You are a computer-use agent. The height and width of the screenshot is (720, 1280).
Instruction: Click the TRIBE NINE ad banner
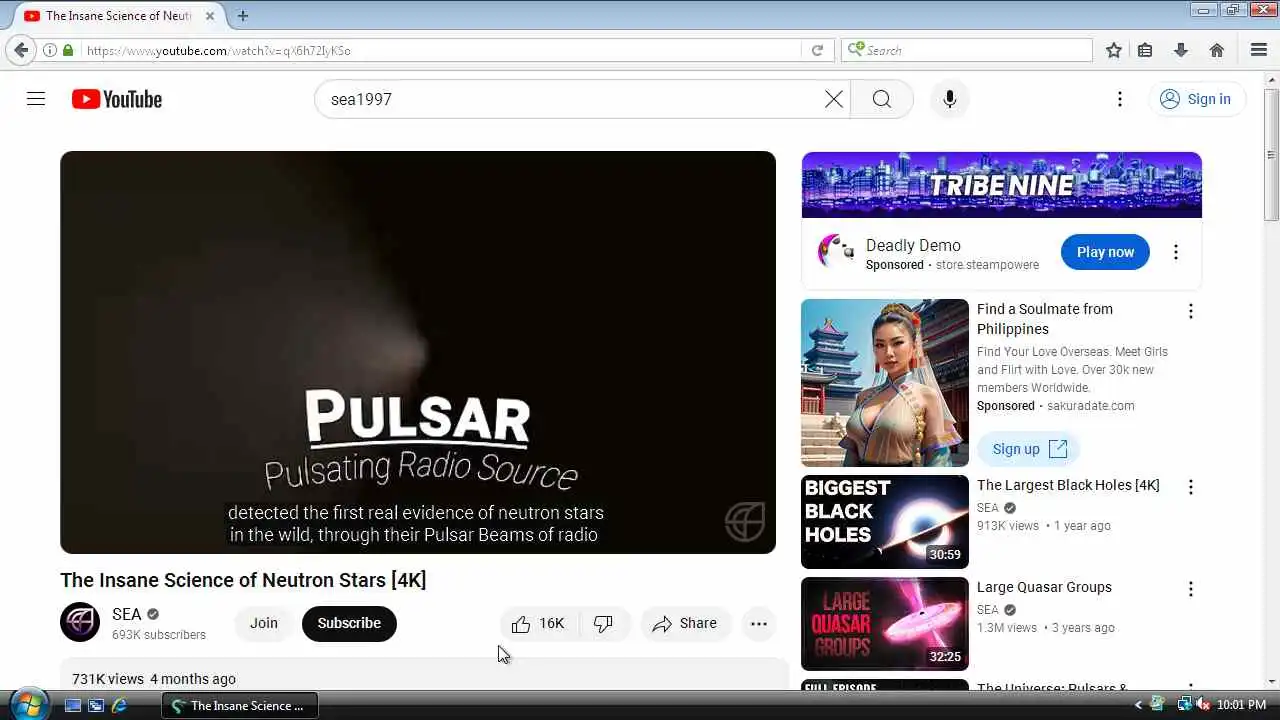1001,185
